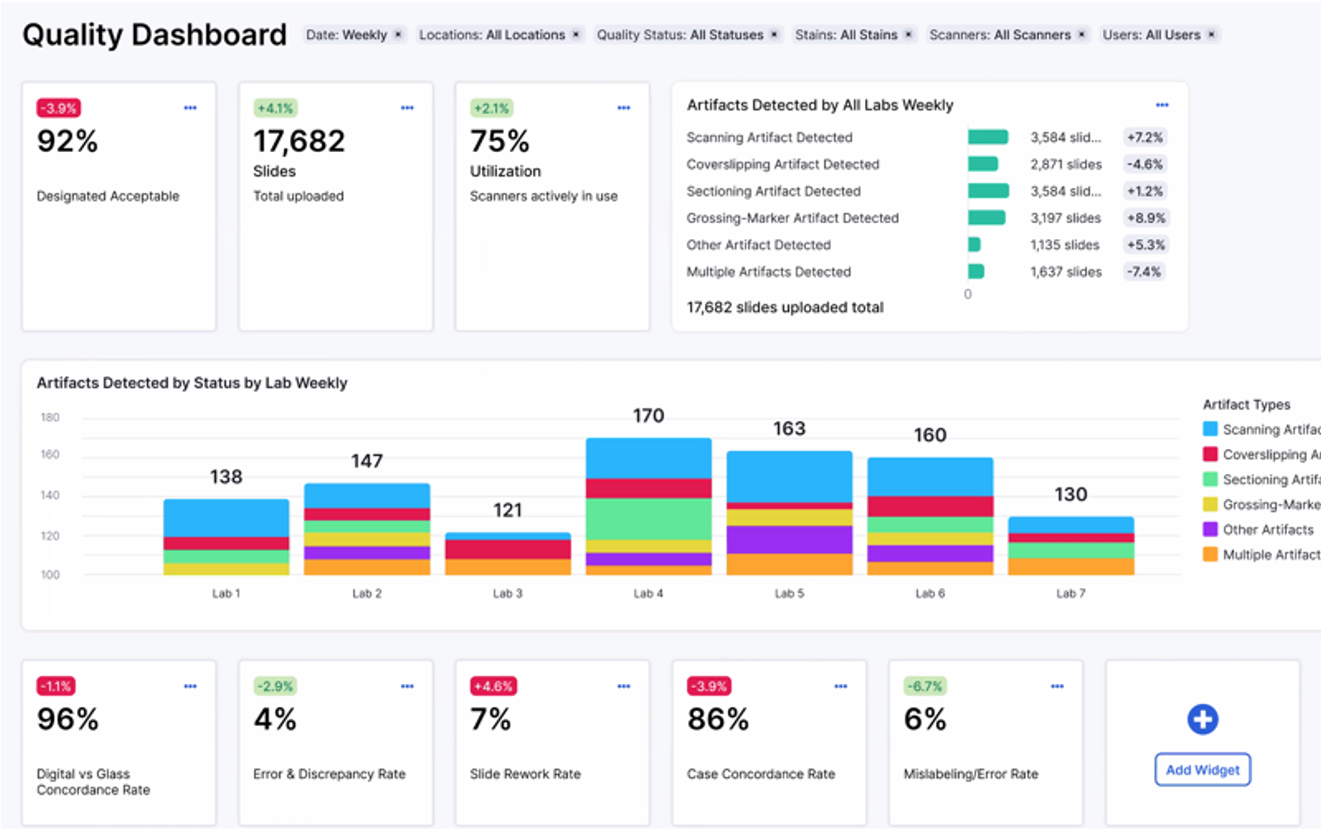Clear the Locations filter chip
Viewport: 1323px width, 831px height.
(575, 35)
